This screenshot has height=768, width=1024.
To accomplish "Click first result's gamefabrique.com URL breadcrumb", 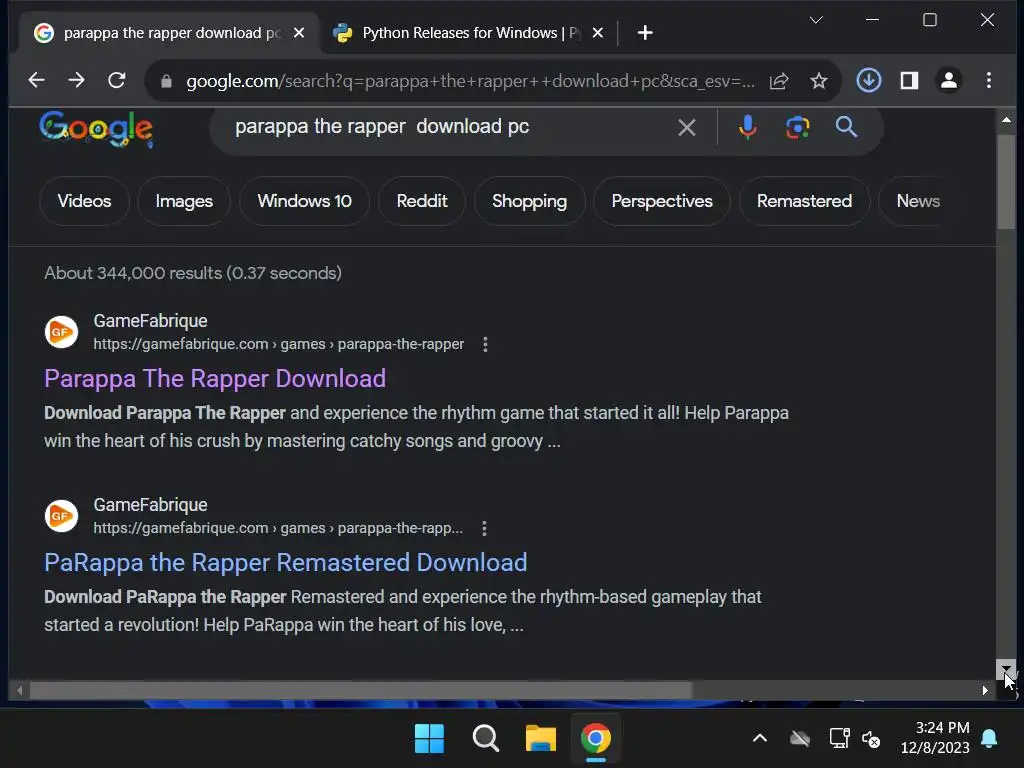I will (279, 344).
